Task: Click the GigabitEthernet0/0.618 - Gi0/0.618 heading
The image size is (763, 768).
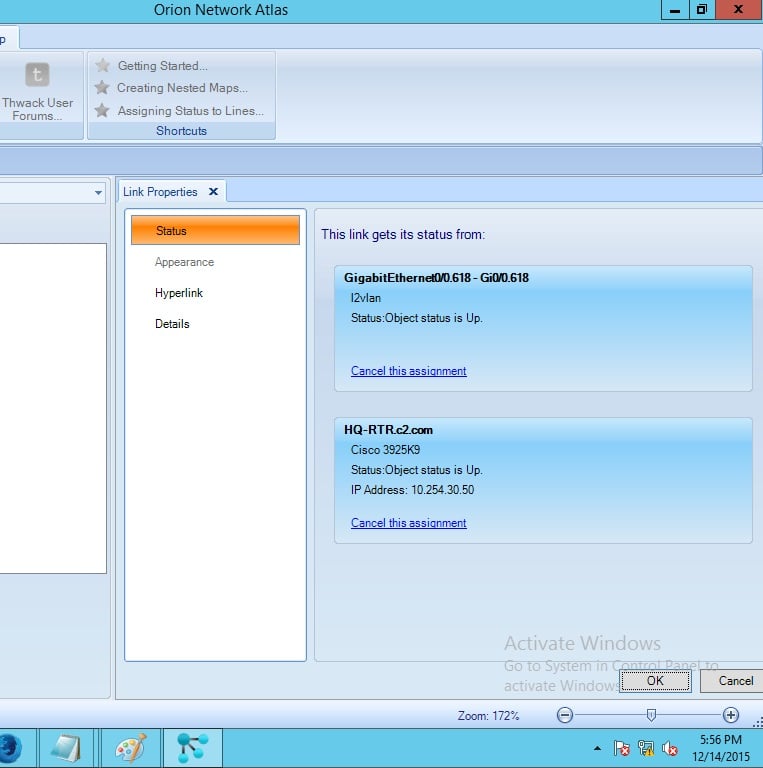Action: (436, 278)
